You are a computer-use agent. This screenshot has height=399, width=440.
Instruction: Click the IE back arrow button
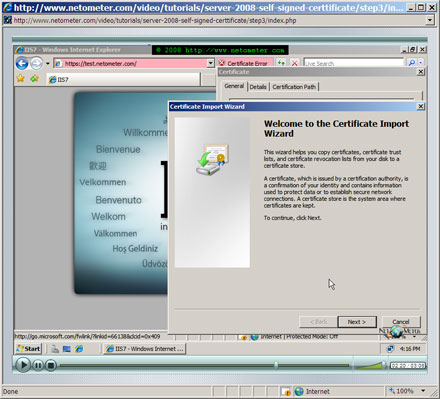click(x=22, y=63)
